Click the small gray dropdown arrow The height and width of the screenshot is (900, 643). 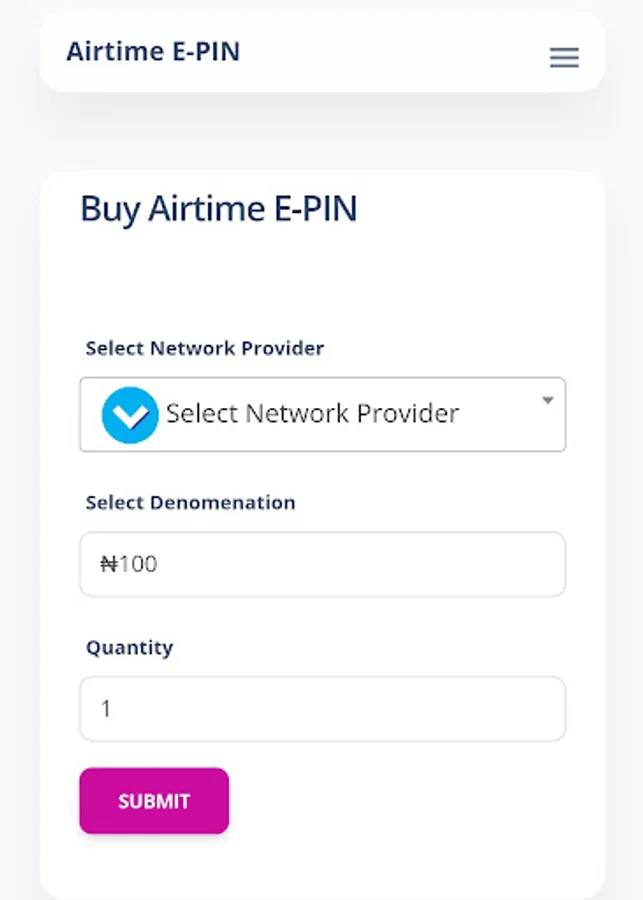(548, 401)
